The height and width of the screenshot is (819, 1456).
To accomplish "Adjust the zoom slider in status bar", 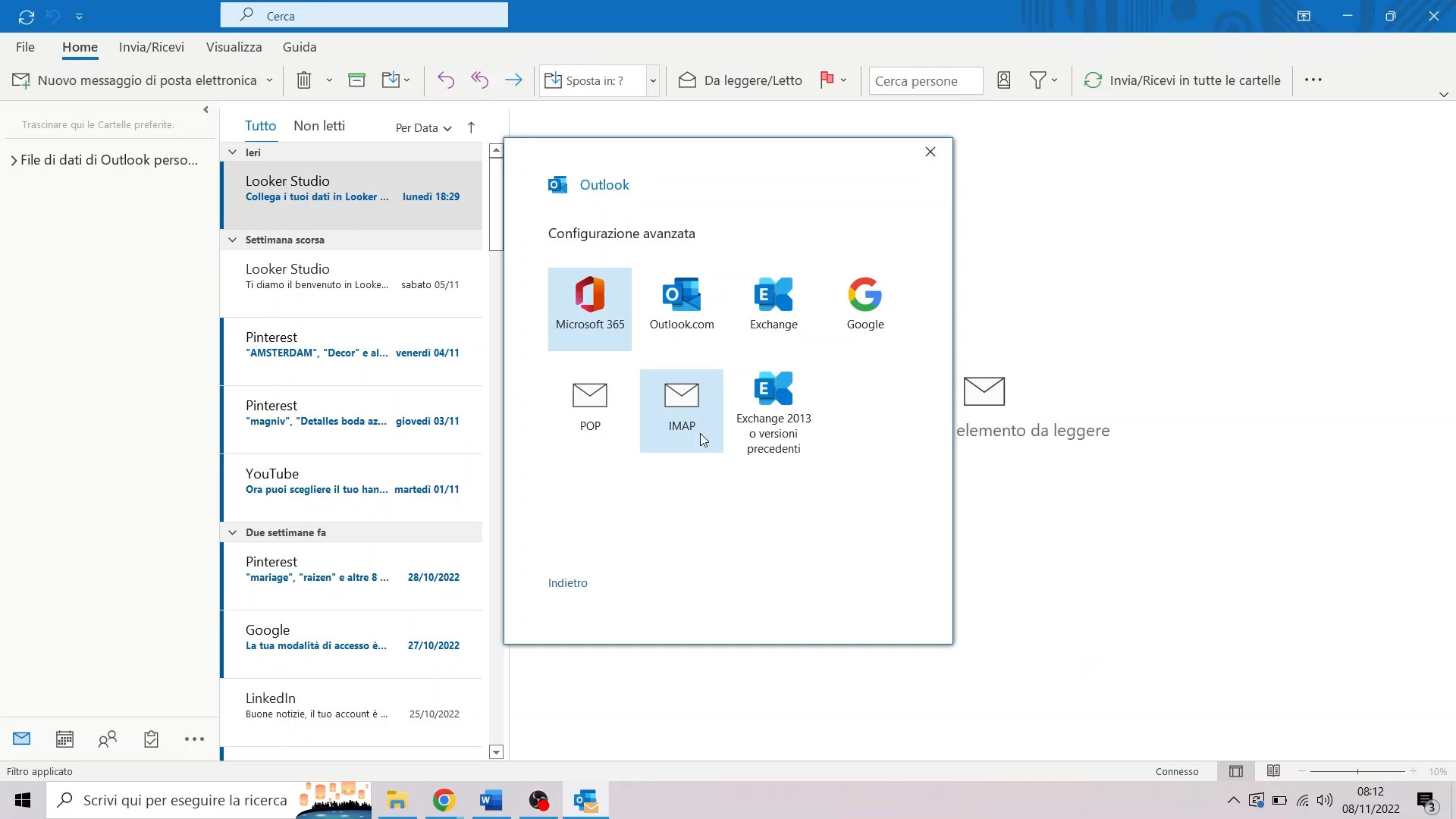I will click(1357, 771).
